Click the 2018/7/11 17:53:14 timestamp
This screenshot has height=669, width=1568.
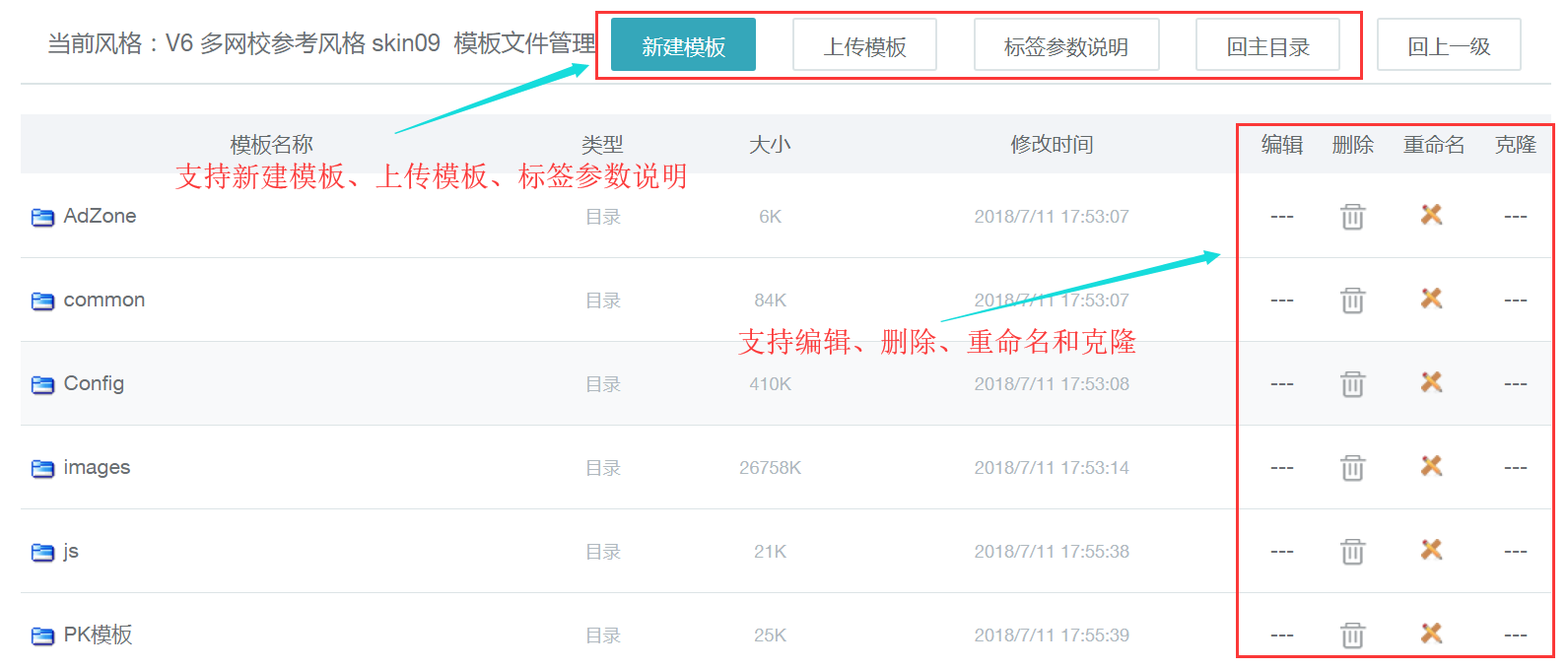coord(1052,468)
